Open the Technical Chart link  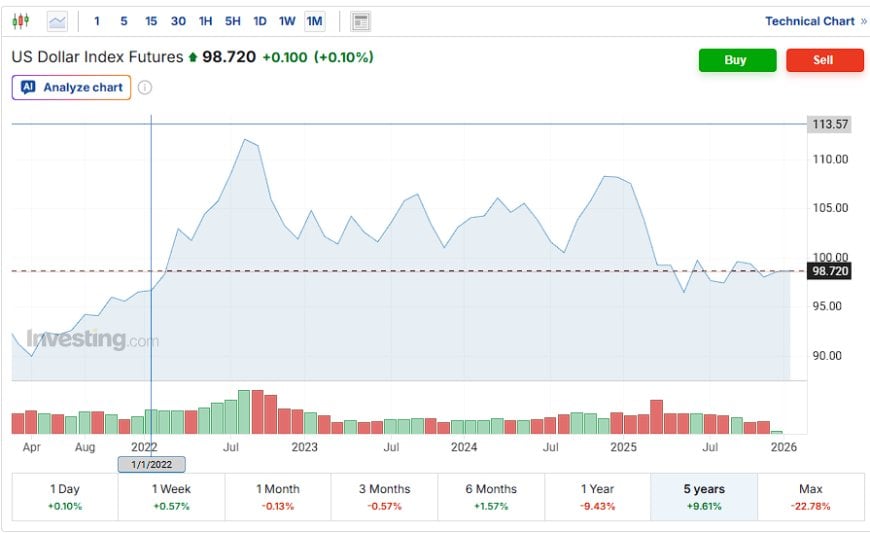click(815, 22)
